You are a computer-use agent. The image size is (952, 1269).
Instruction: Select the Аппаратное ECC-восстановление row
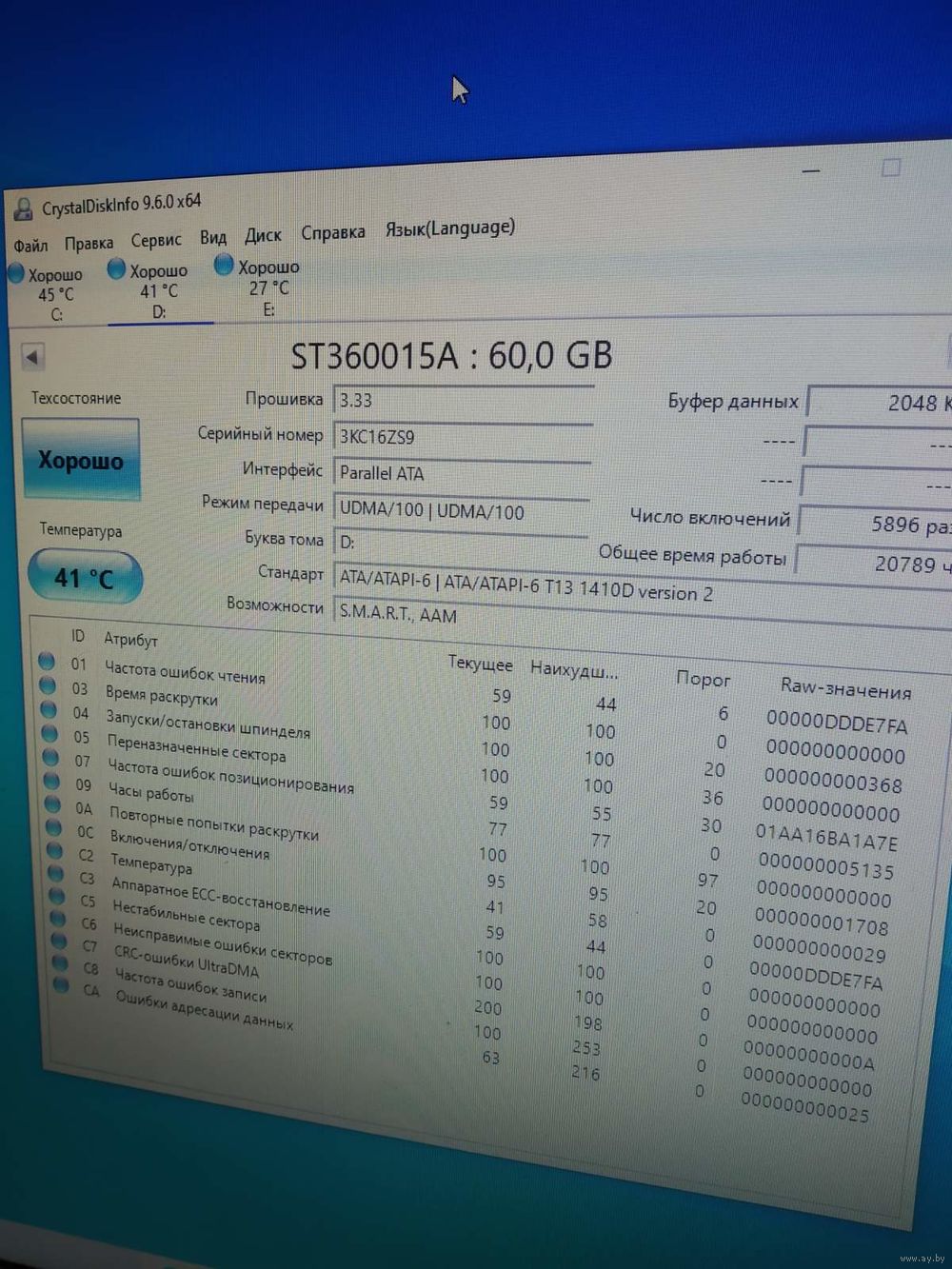[x=466, y=927]
